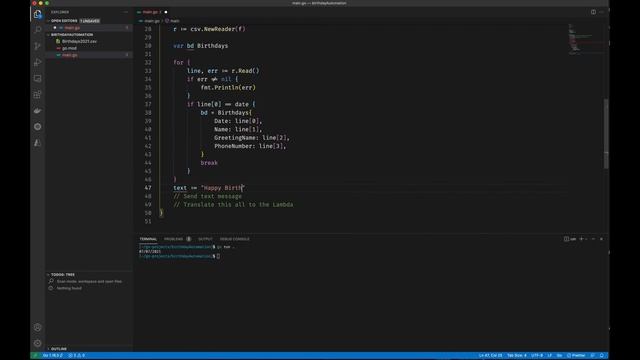Click the '// Translate this all to the Lambda' comment
Screen dimensions: 640x360
pyautogui.click(x=233, y=204)
